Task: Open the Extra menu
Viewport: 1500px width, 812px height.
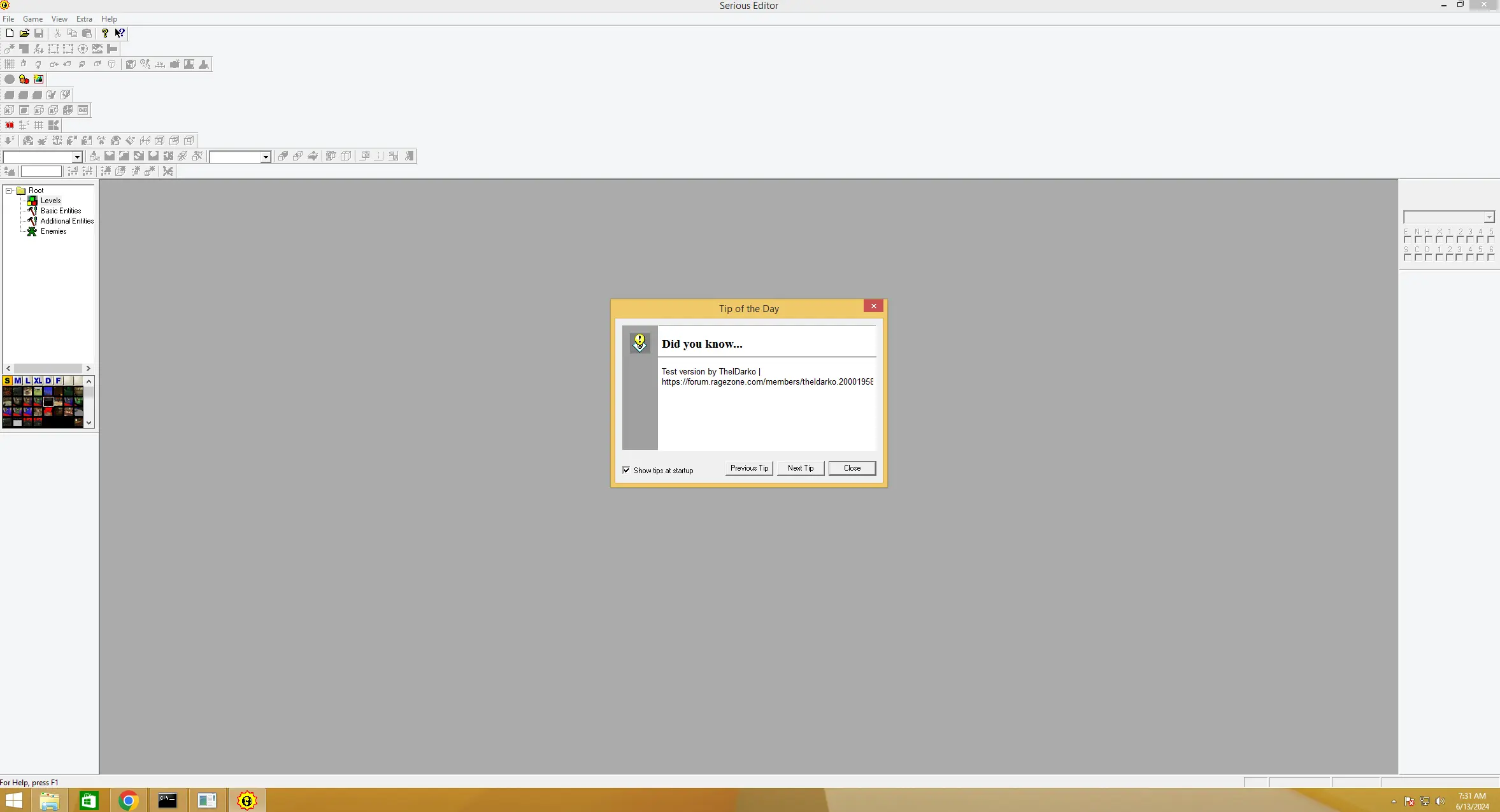Action: click(84, 19)
